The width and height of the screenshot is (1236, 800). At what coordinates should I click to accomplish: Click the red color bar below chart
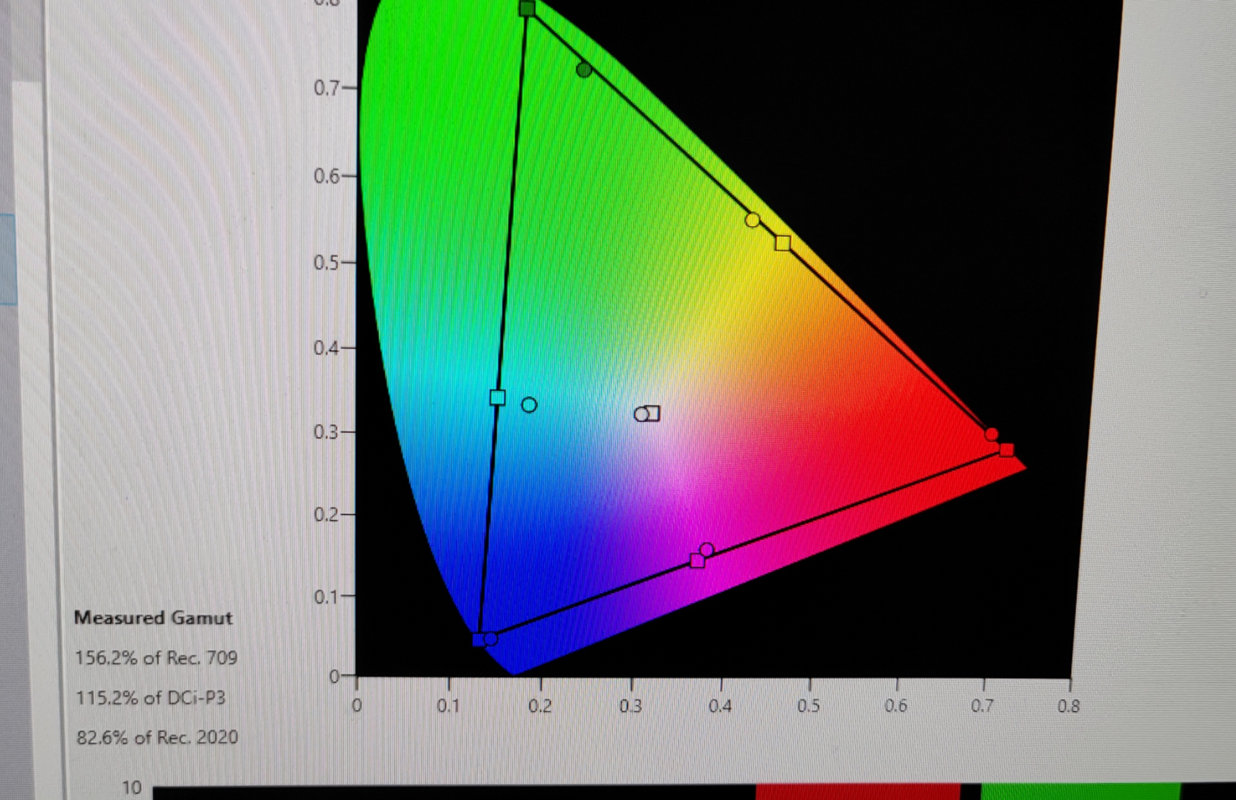[x=857, y=792]
